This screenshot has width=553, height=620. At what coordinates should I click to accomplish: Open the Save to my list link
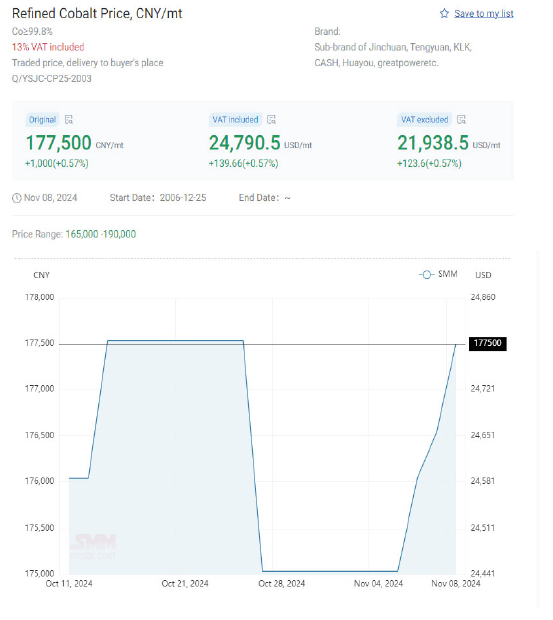click(484, 13)
